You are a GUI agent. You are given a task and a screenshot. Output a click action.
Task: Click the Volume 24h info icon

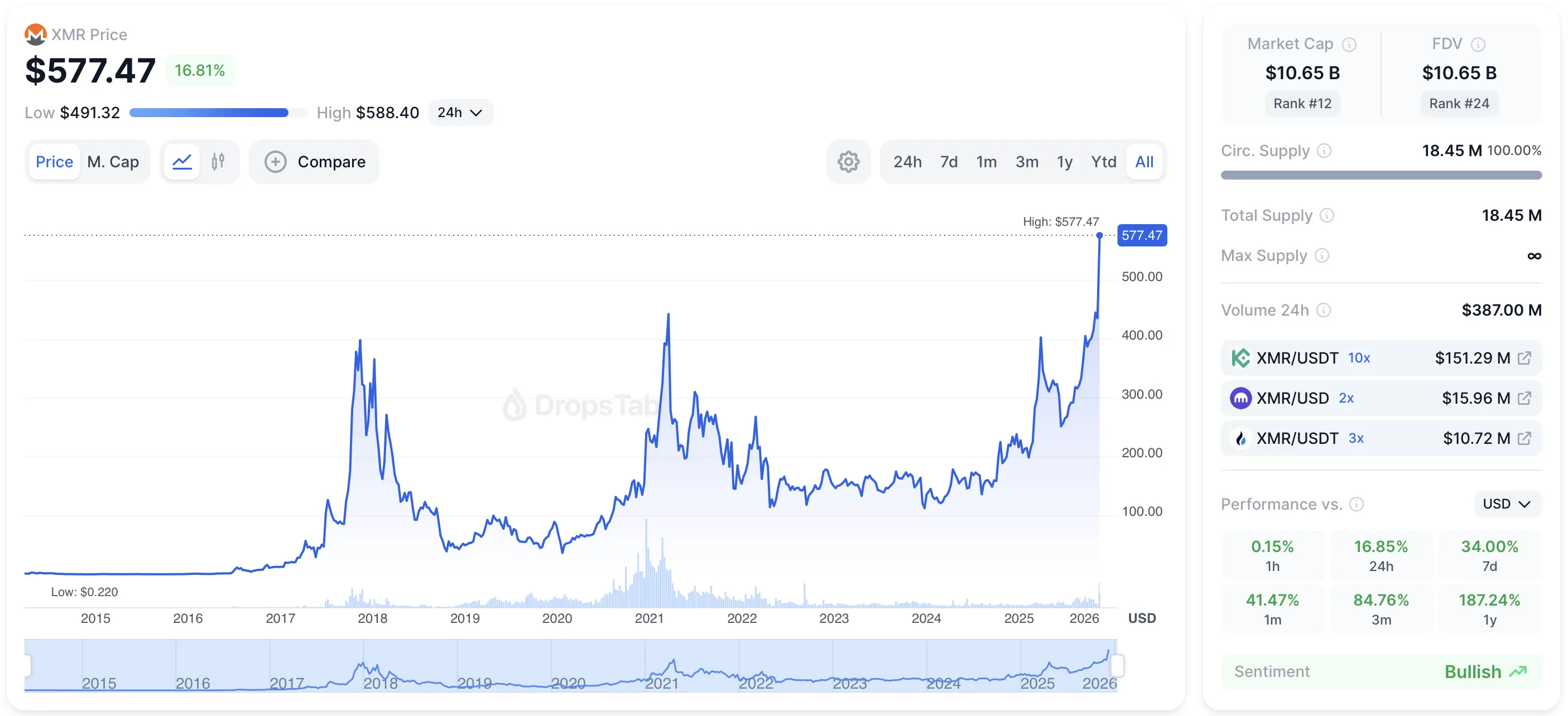tap(1323, 310)
